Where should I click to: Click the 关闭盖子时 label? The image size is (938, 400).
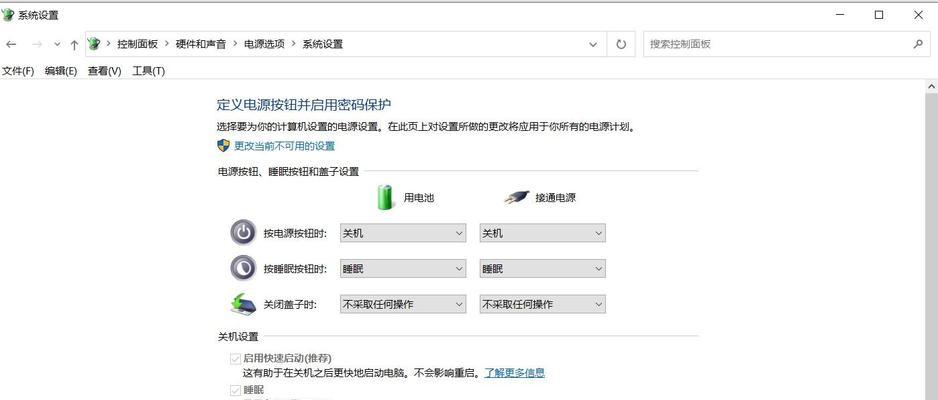(290, 304)
